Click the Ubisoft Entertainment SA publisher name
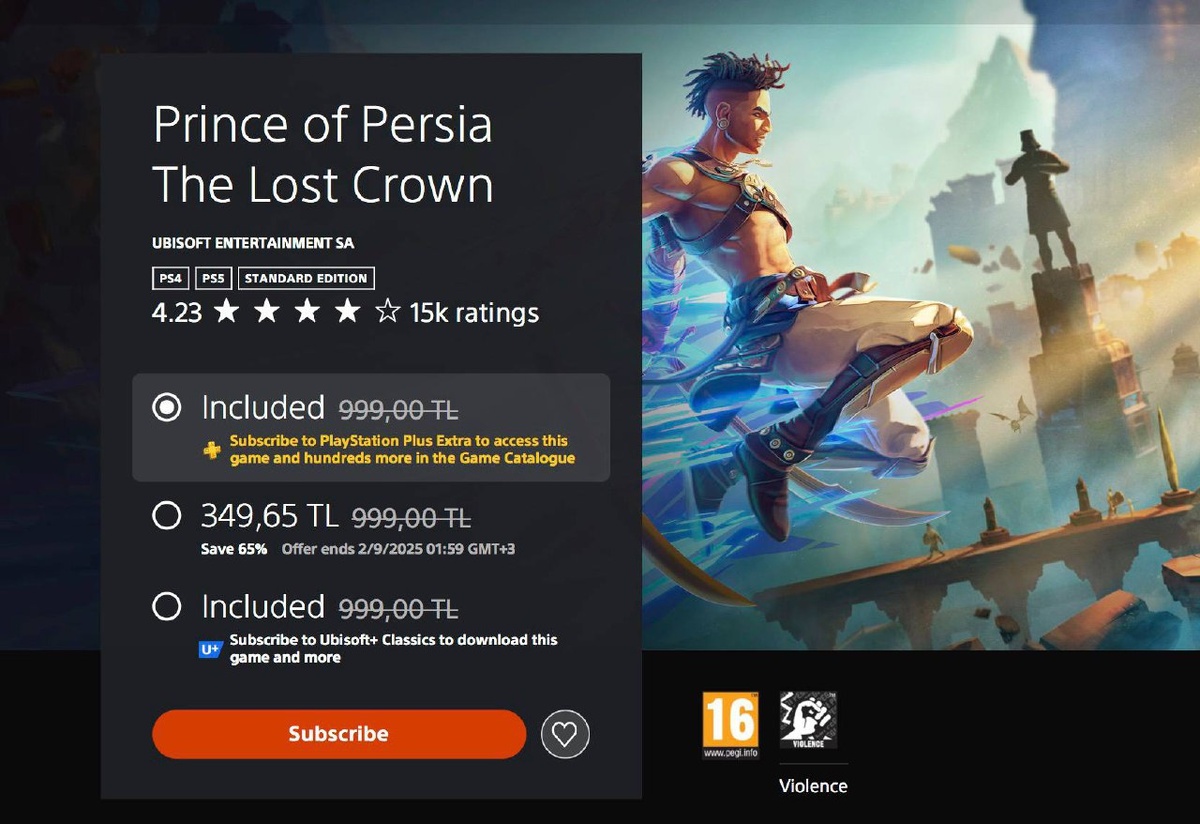Screen dimensions: 1200x824 click(253, 243)
